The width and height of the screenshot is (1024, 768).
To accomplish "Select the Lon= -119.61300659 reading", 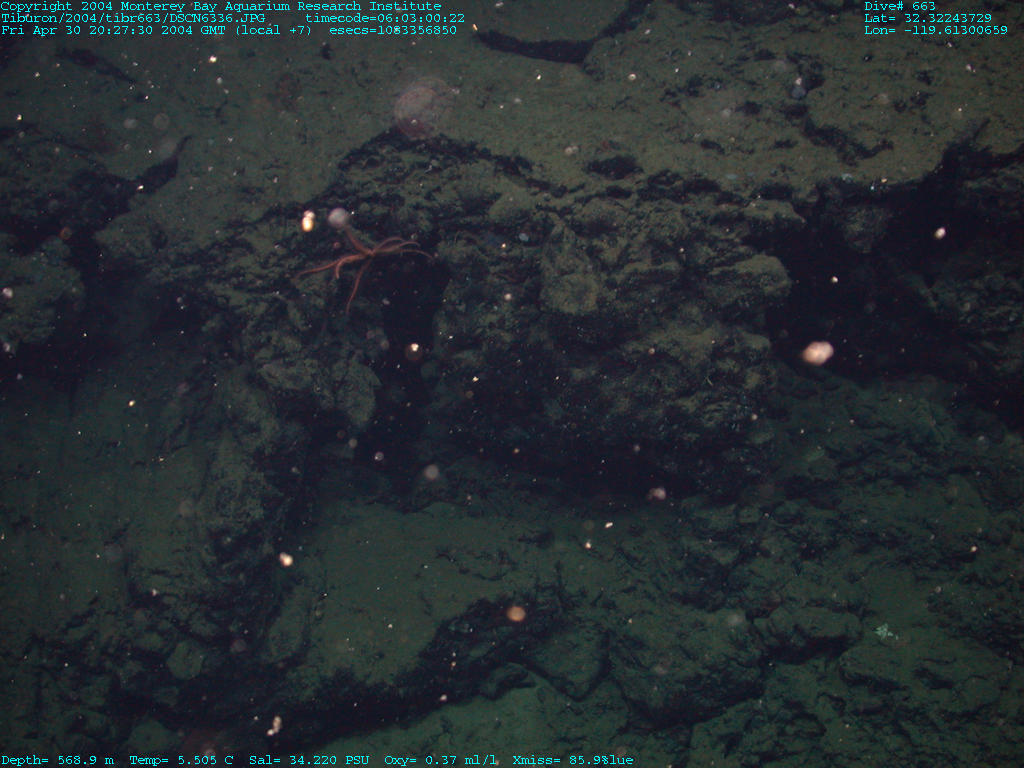I will tap(936, 30).
